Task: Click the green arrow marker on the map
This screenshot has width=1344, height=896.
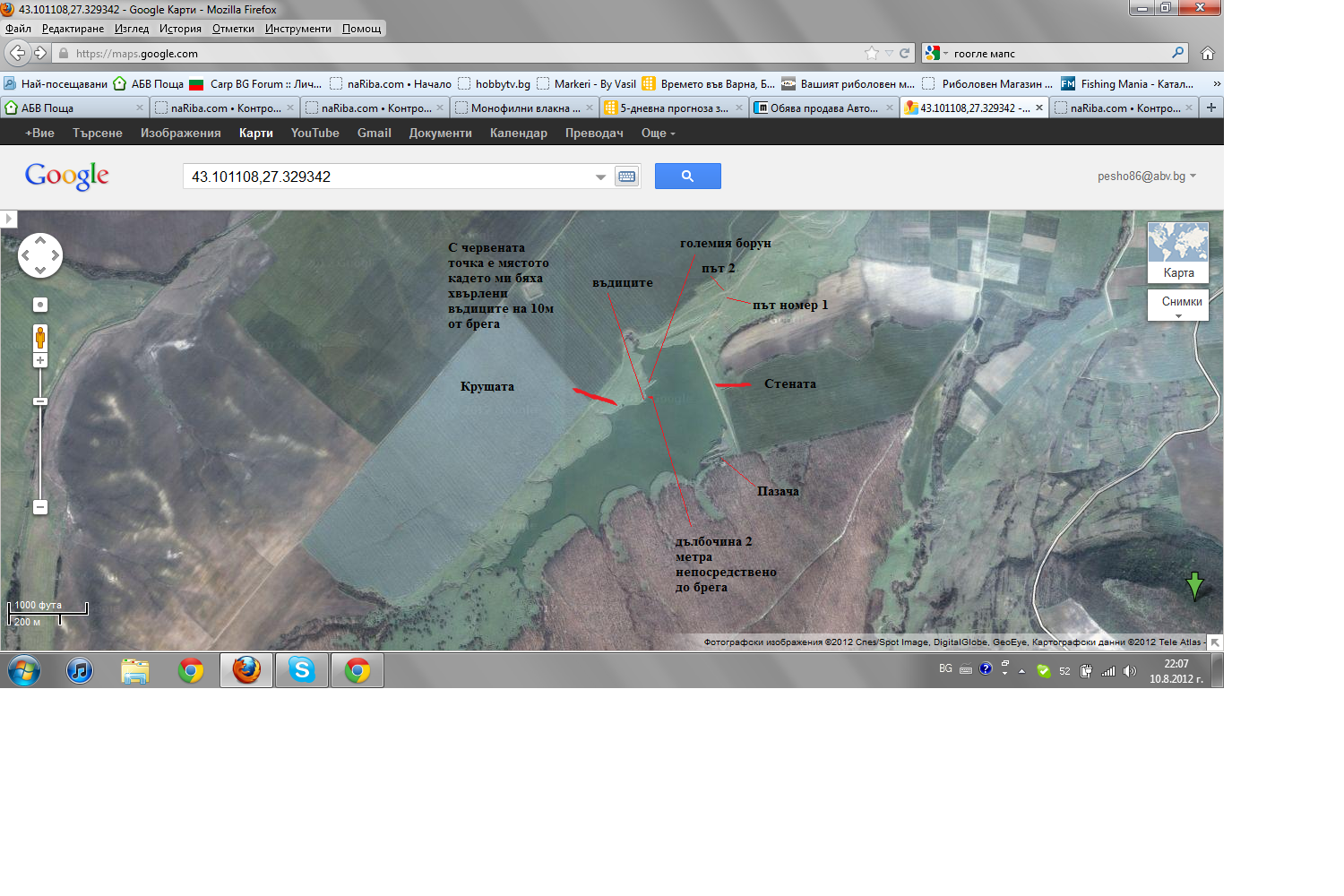Action: [x=1194, y=586]
